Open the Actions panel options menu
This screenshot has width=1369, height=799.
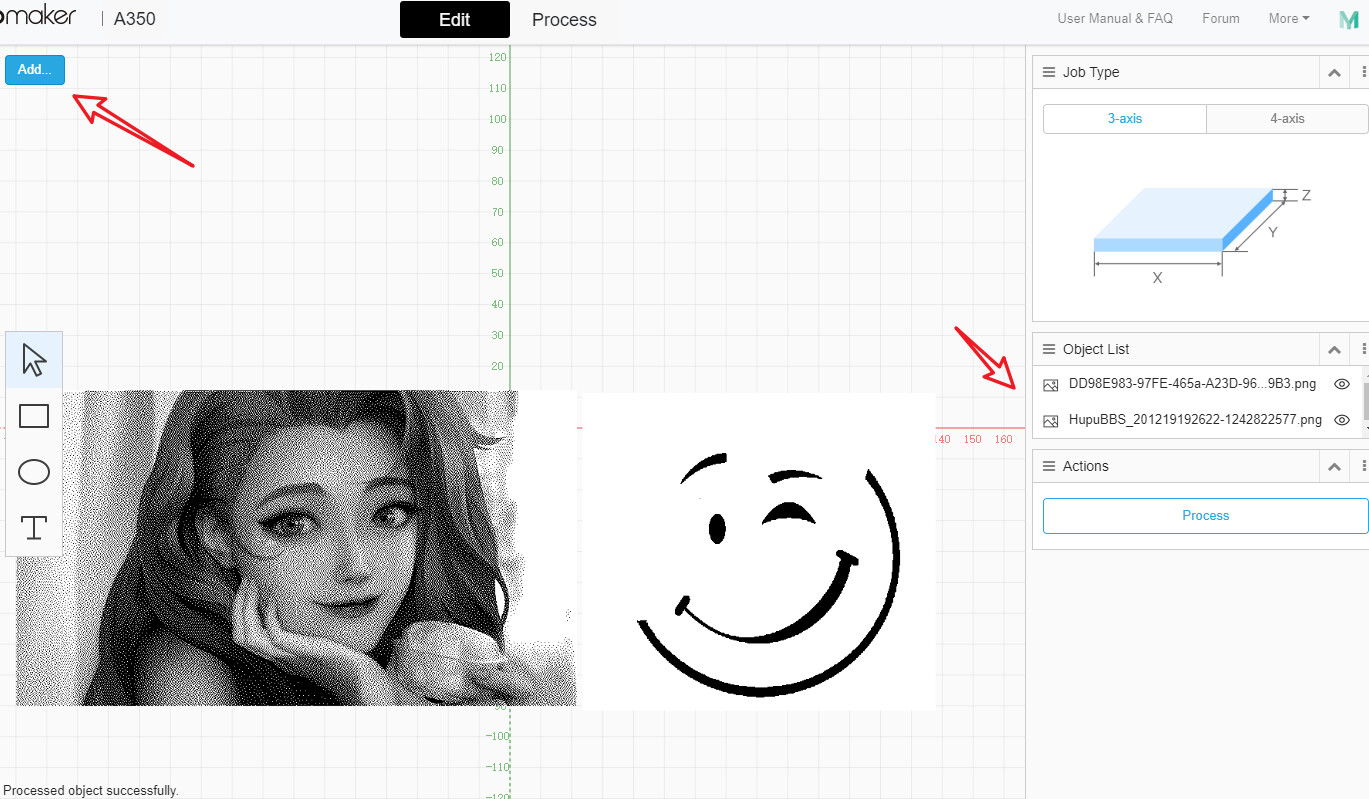(x=1366, y=465)
